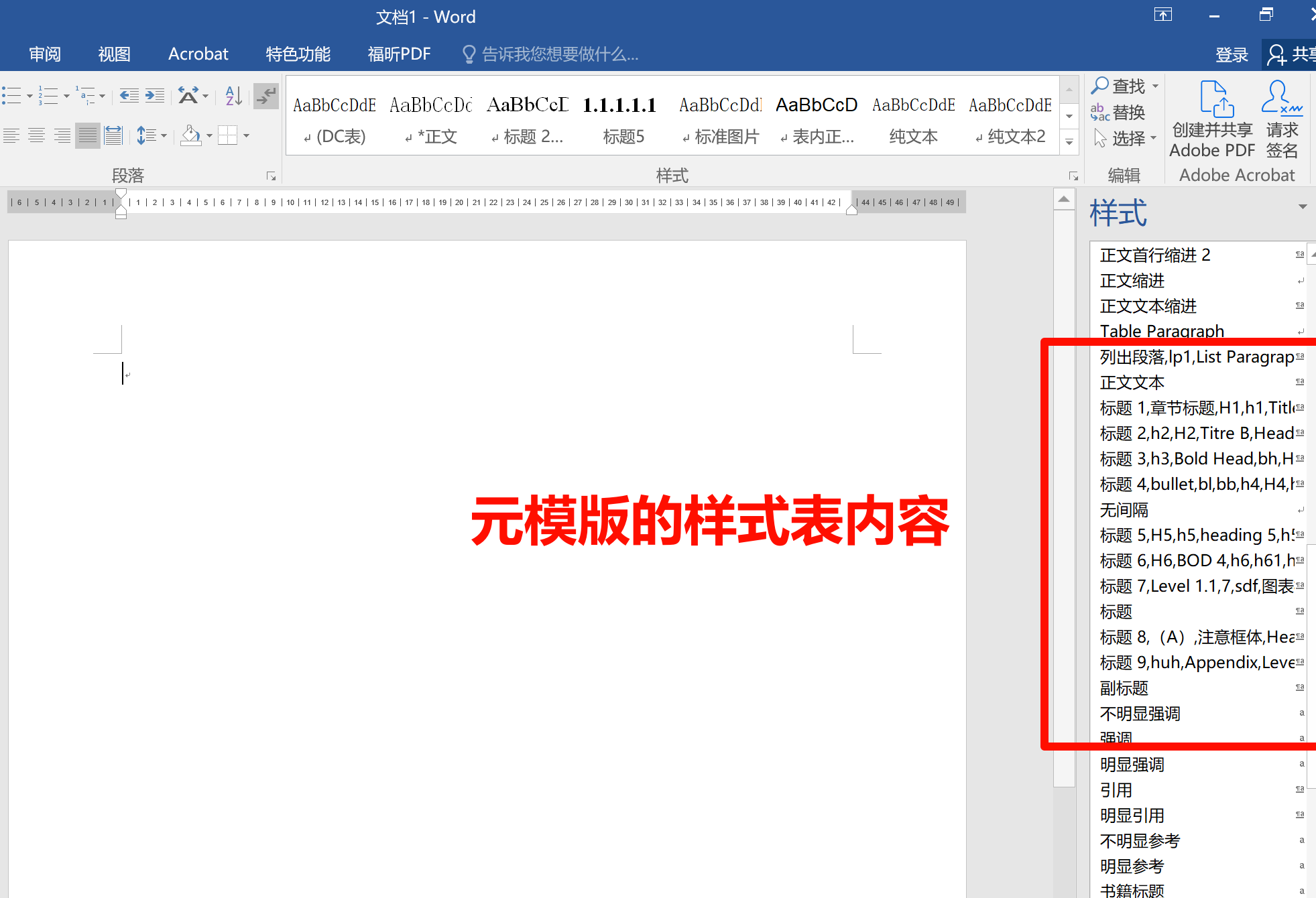
Task: Click the 登录 sign-in link
Action: [1232, 55]
